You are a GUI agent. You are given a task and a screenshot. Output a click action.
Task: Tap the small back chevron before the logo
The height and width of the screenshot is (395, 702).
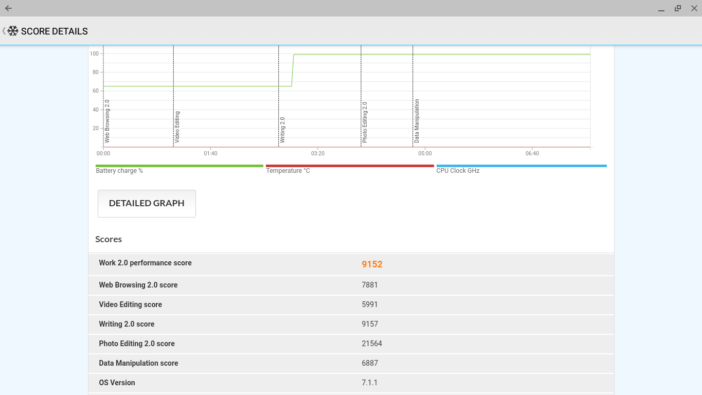4,31
